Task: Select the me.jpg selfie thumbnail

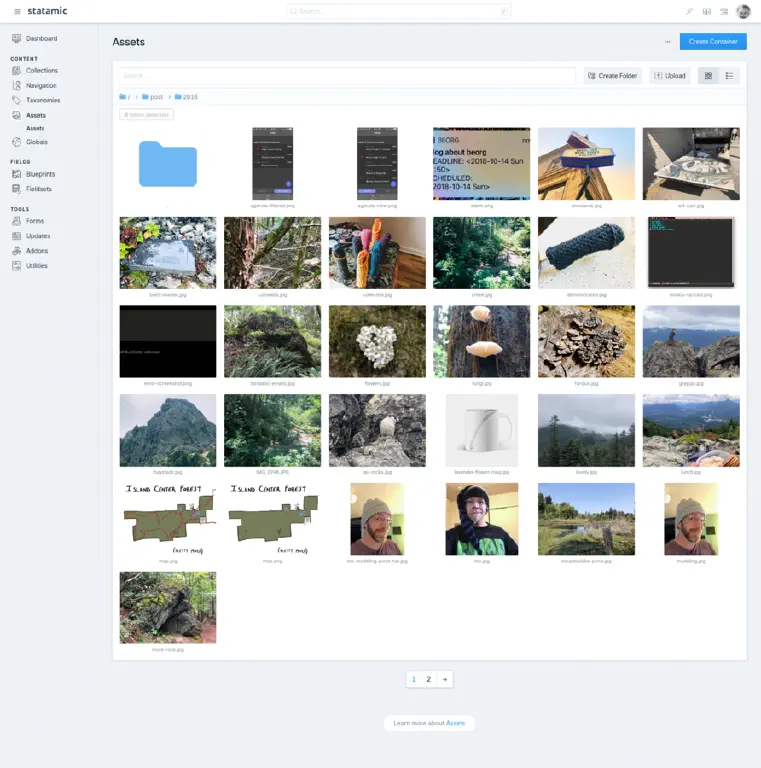Action: pyautogui.click(x=481, y=519)
